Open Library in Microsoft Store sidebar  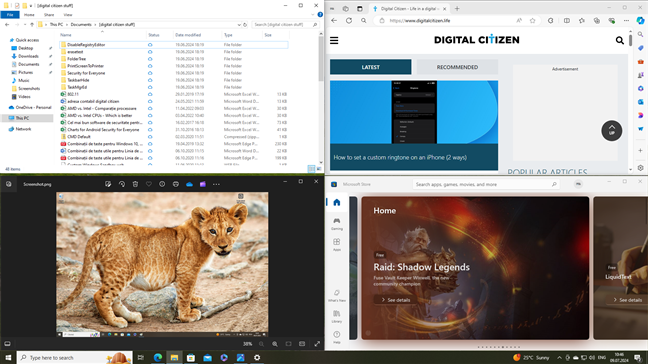coord(337,316)
